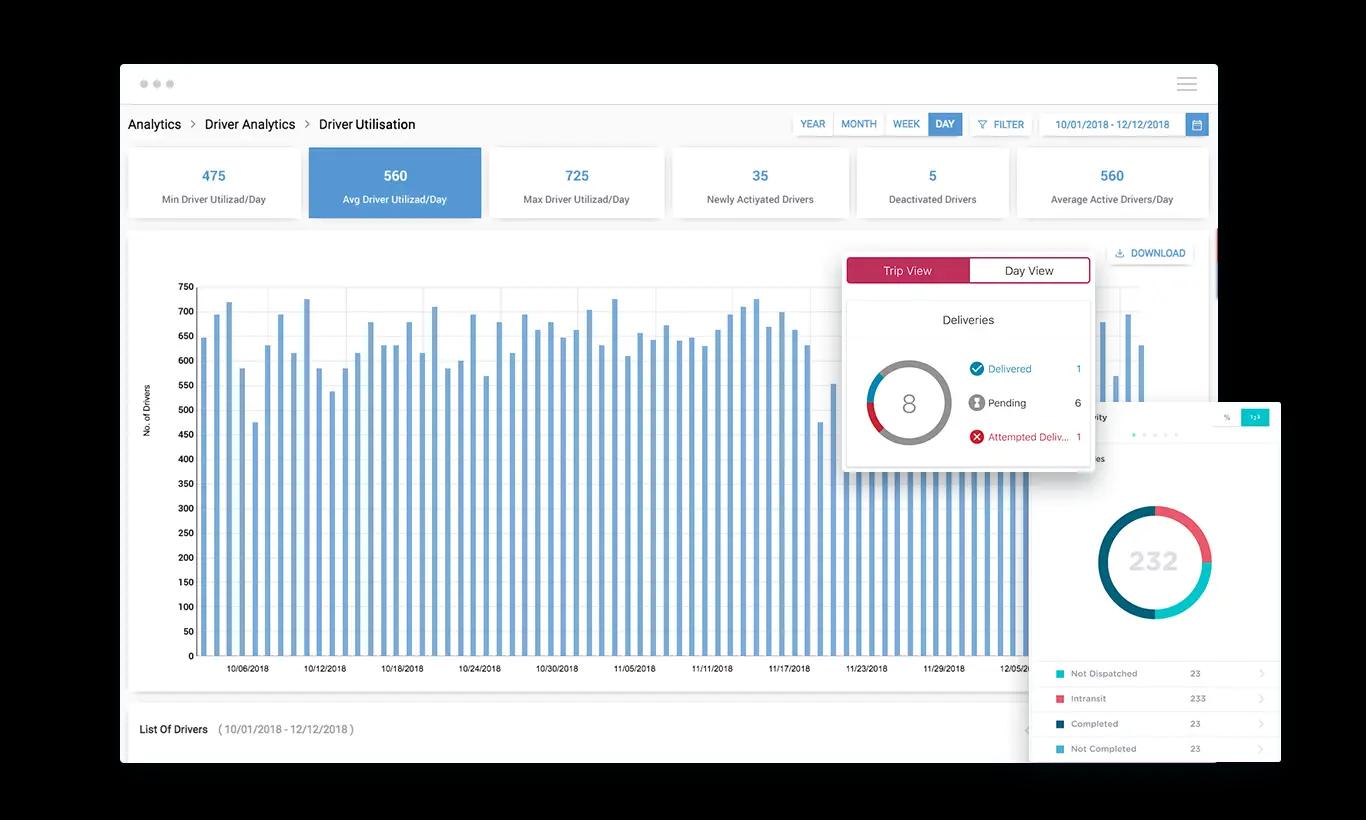Click the download arrow icon

click(1119, 253)
